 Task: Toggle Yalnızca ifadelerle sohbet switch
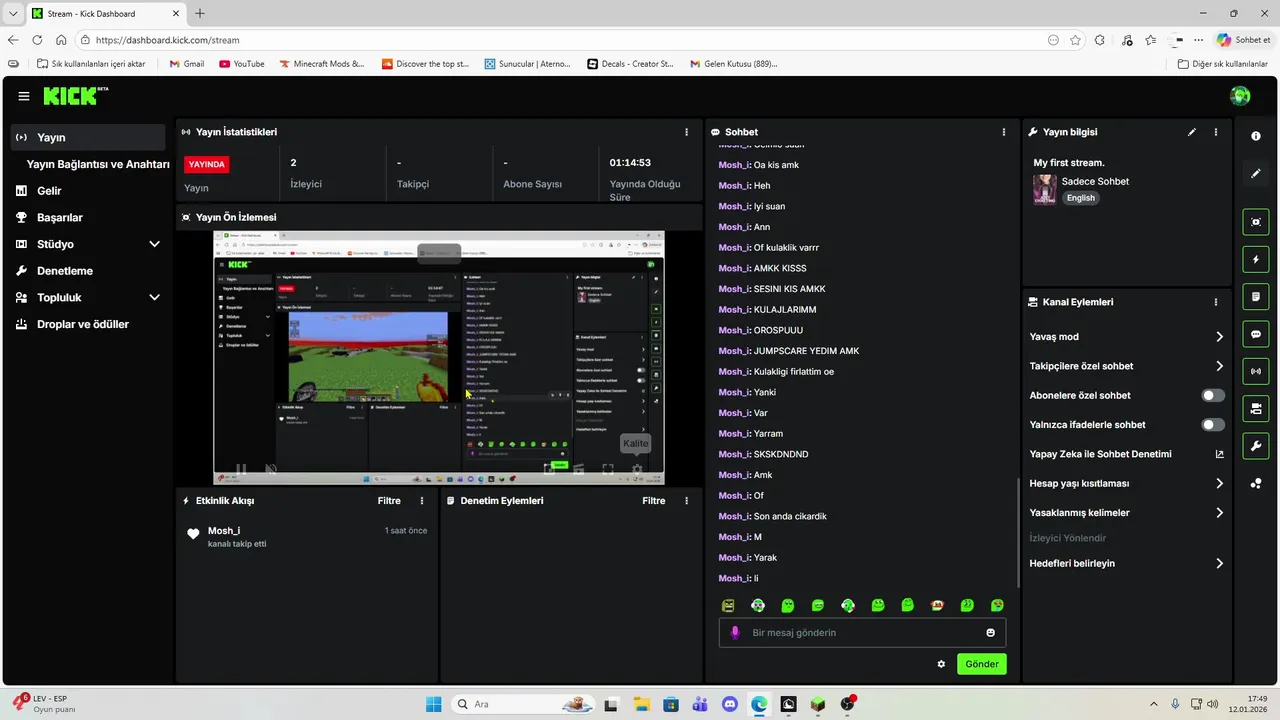1213,425
